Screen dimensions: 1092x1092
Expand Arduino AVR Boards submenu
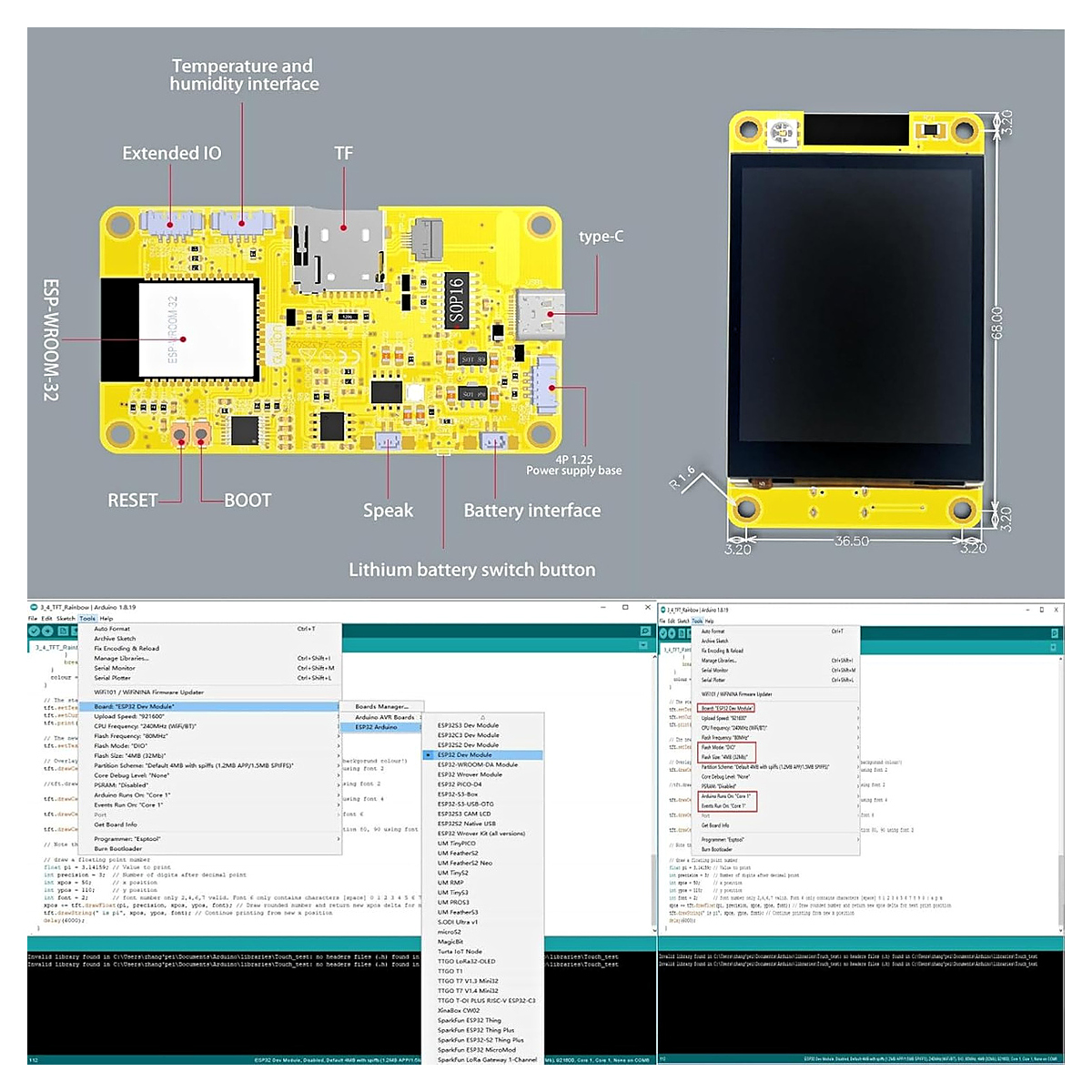coord(381,717)
